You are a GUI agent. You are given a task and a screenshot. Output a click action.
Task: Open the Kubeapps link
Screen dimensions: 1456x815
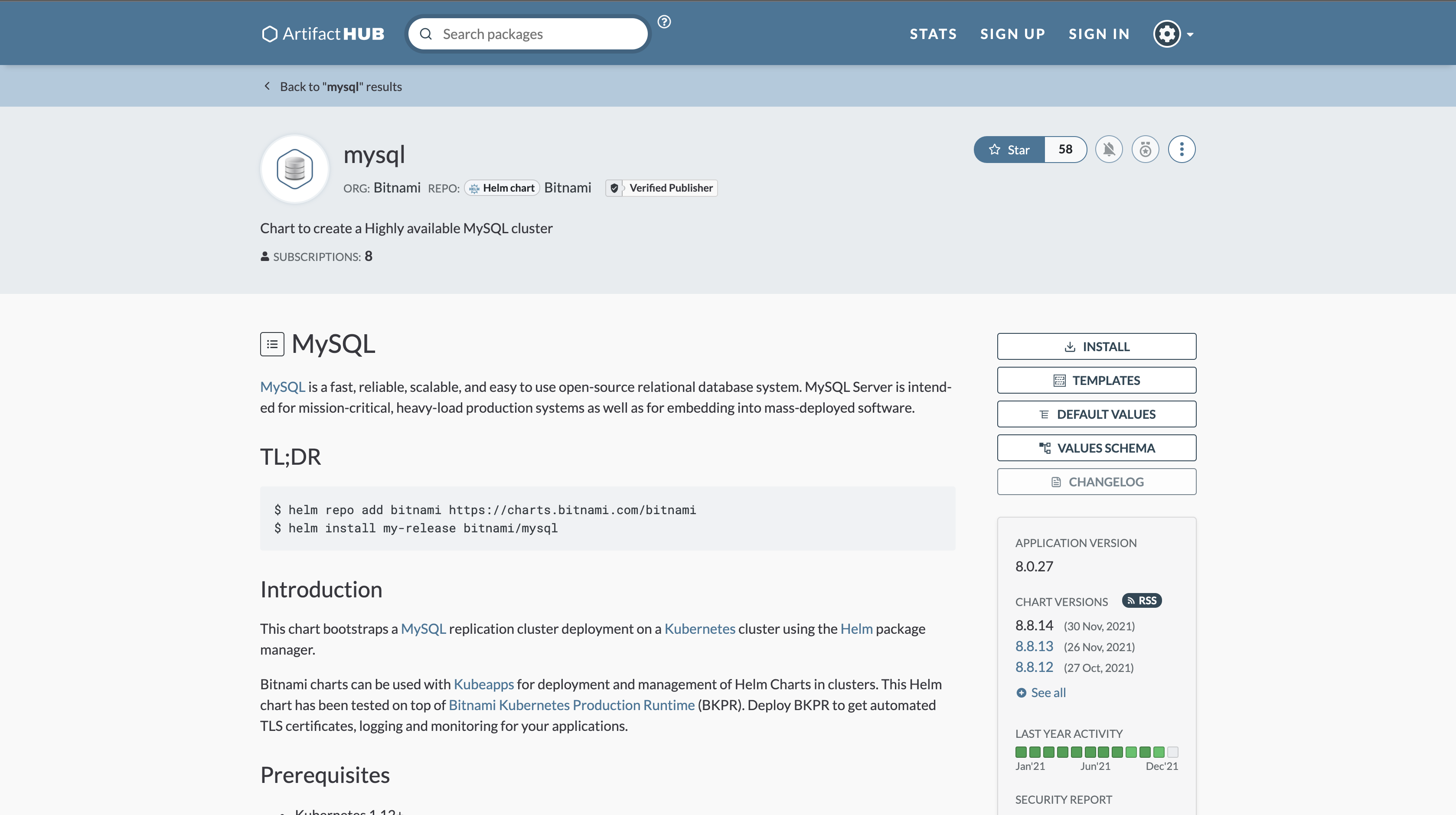[484, 684]
